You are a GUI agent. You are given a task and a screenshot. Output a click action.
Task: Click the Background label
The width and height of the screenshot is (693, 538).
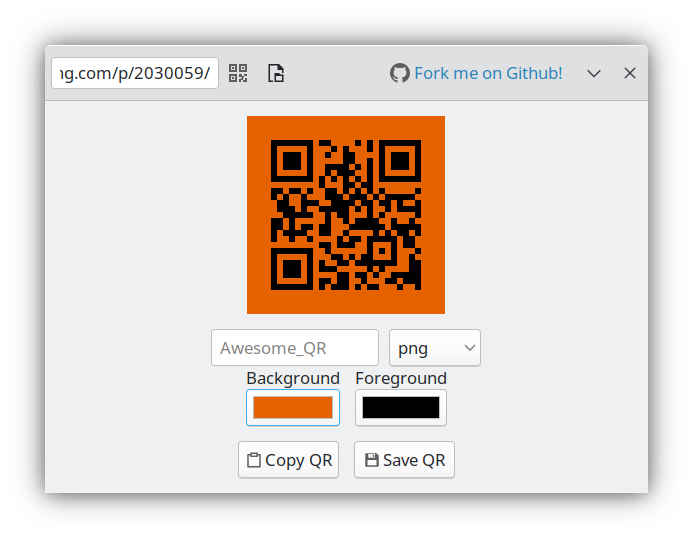pos(293,378)
